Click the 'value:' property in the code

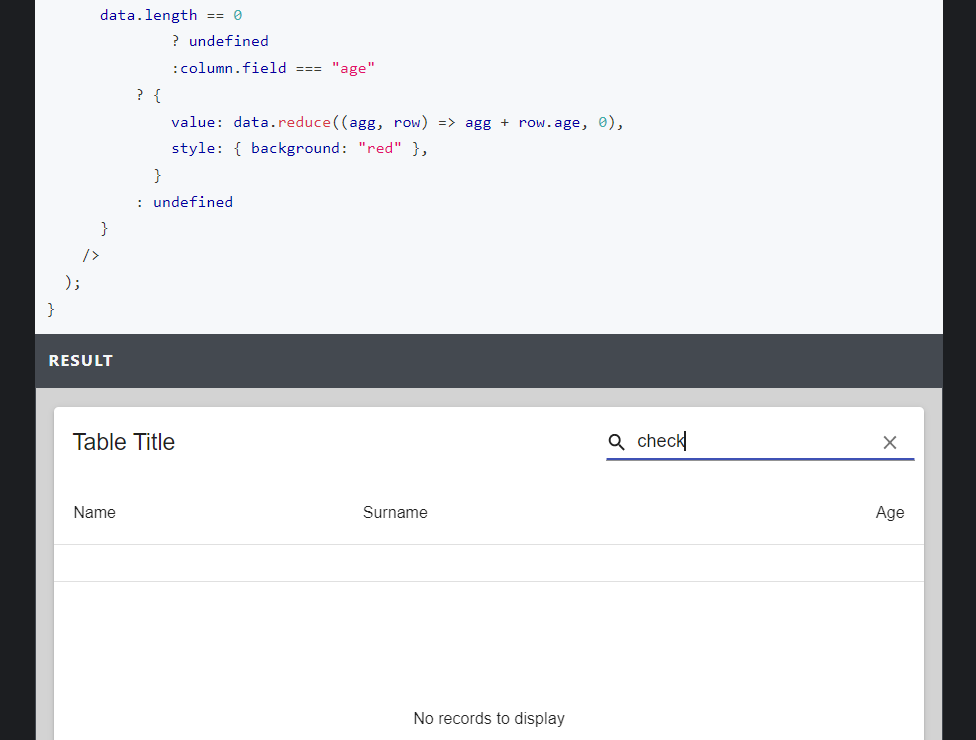194,121
